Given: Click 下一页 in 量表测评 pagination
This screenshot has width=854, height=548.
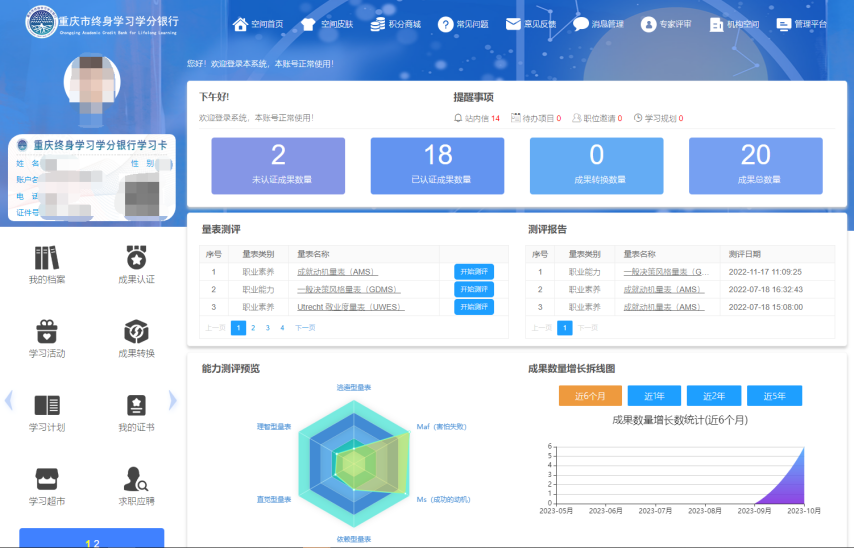Looking at the screenshot, I should (x=305, y=327).
